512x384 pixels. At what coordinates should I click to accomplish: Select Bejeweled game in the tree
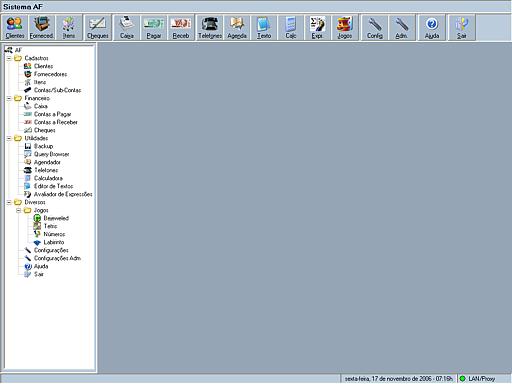tap(56, 218)
